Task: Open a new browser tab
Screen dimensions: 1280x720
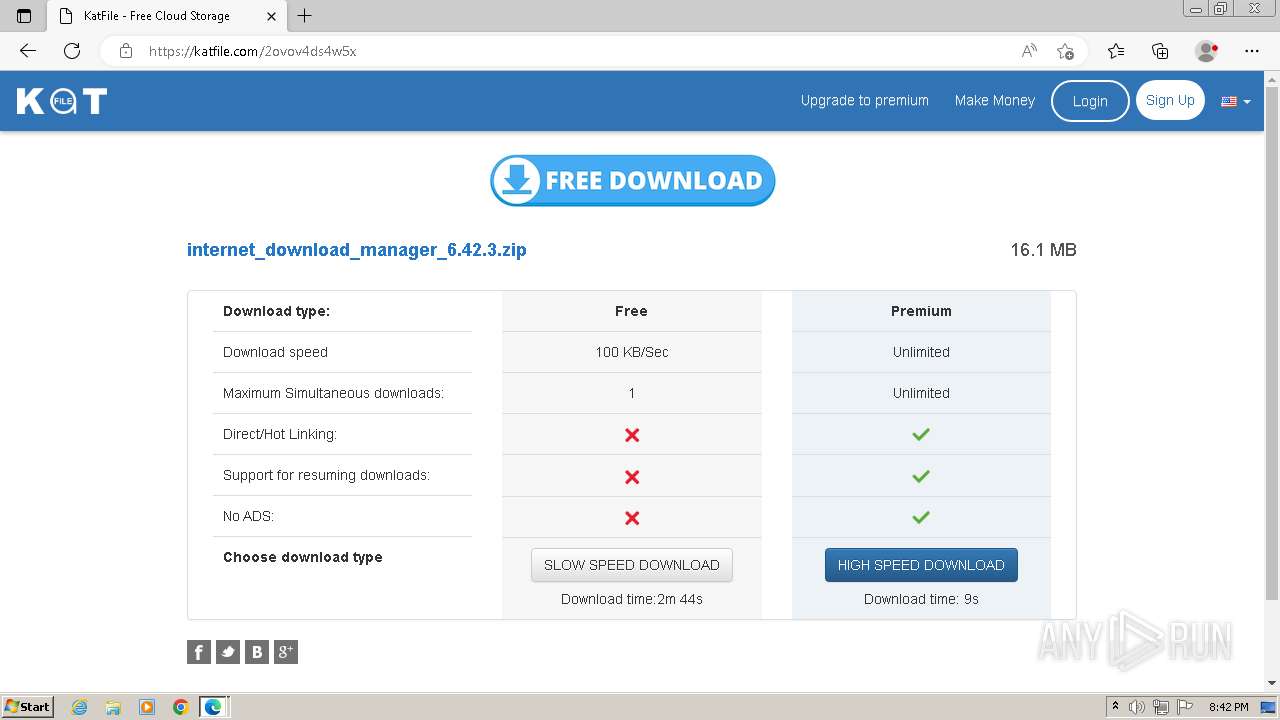Action: 305,16
